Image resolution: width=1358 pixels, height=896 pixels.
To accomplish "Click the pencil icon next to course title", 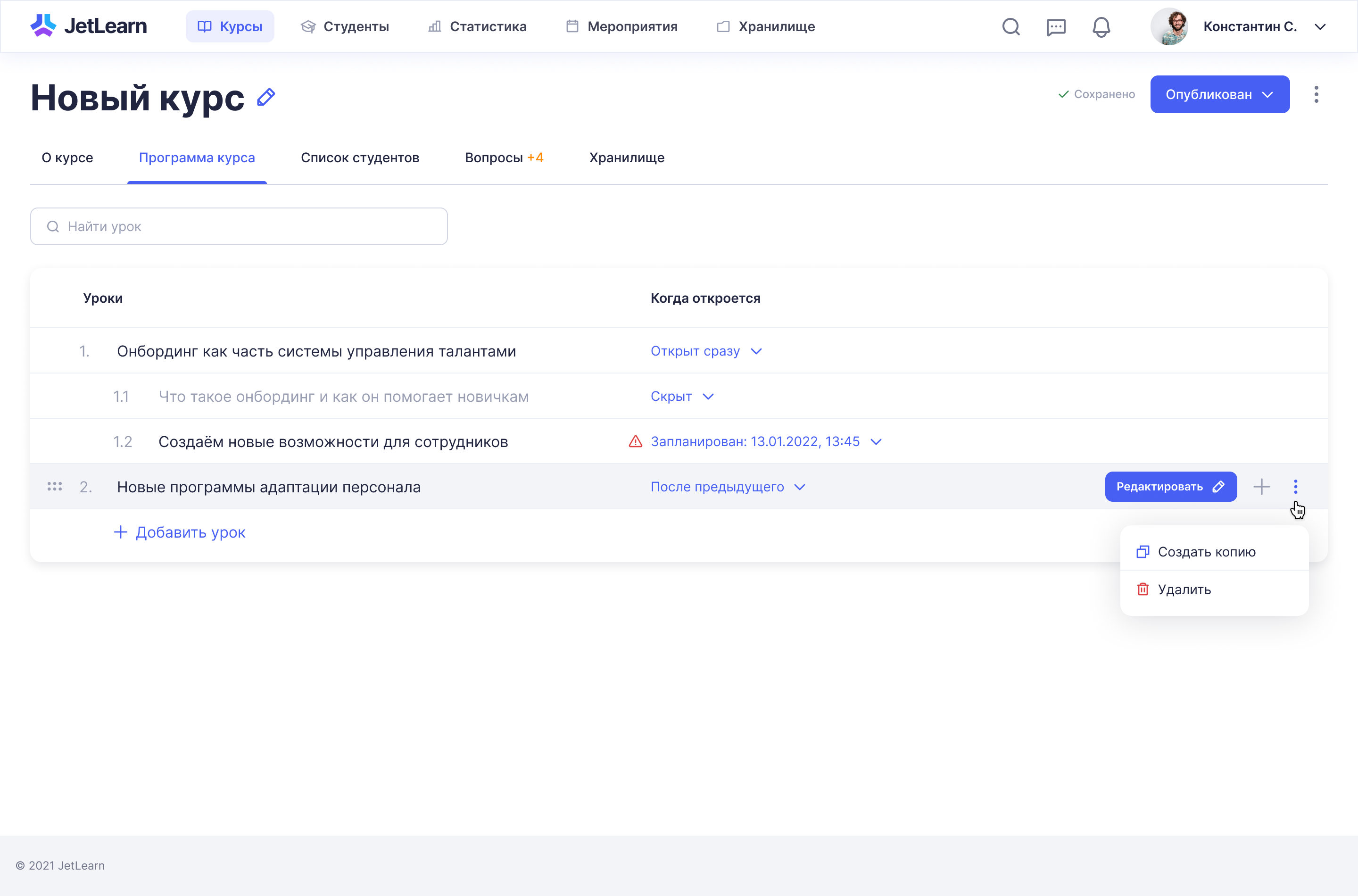I will pos(265,97).
